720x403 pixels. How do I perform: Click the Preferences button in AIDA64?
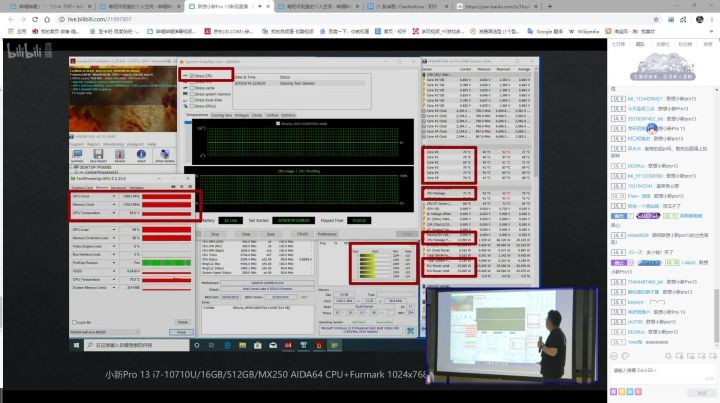point(327,234)
